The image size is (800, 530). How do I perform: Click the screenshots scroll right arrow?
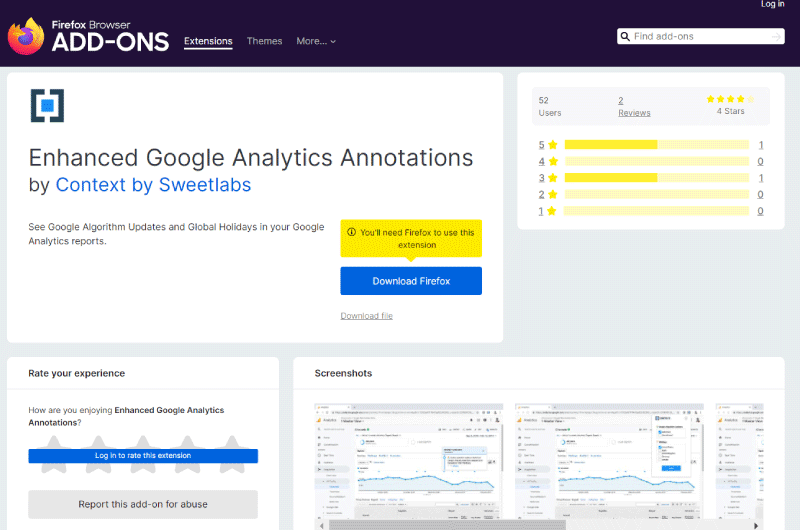pyautogui.click(x=756, y=525)
